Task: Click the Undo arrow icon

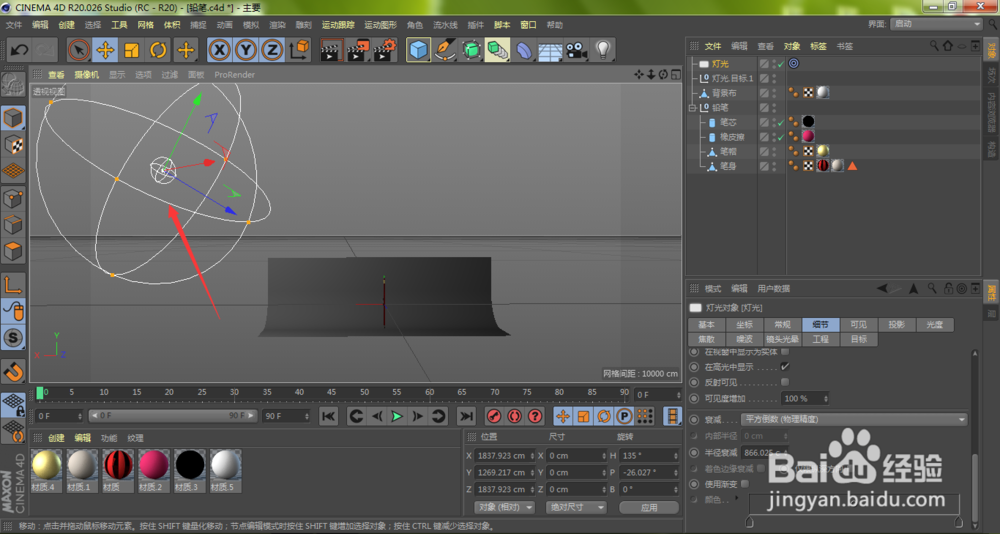Action: 19,50
